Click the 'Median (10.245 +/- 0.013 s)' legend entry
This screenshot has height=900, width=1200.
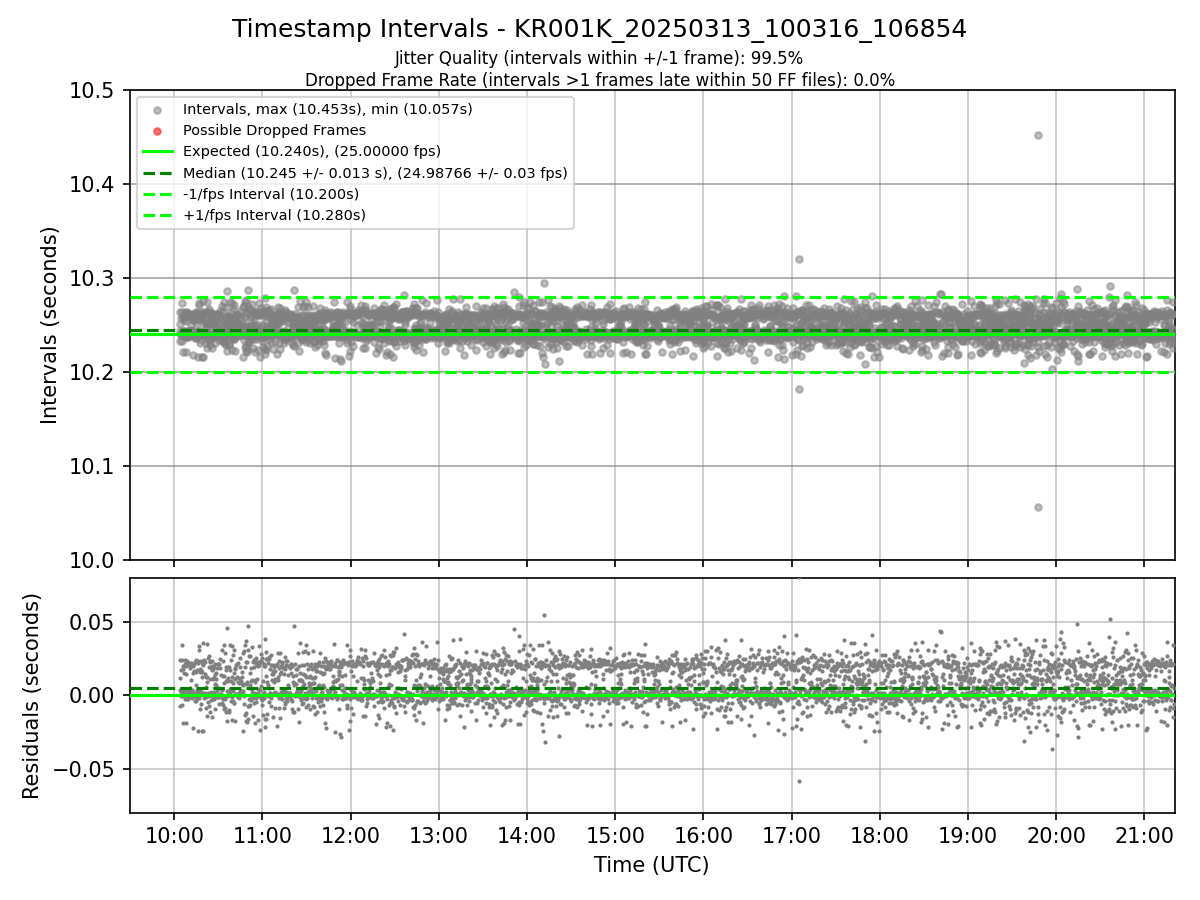click(x=375, y=173)
